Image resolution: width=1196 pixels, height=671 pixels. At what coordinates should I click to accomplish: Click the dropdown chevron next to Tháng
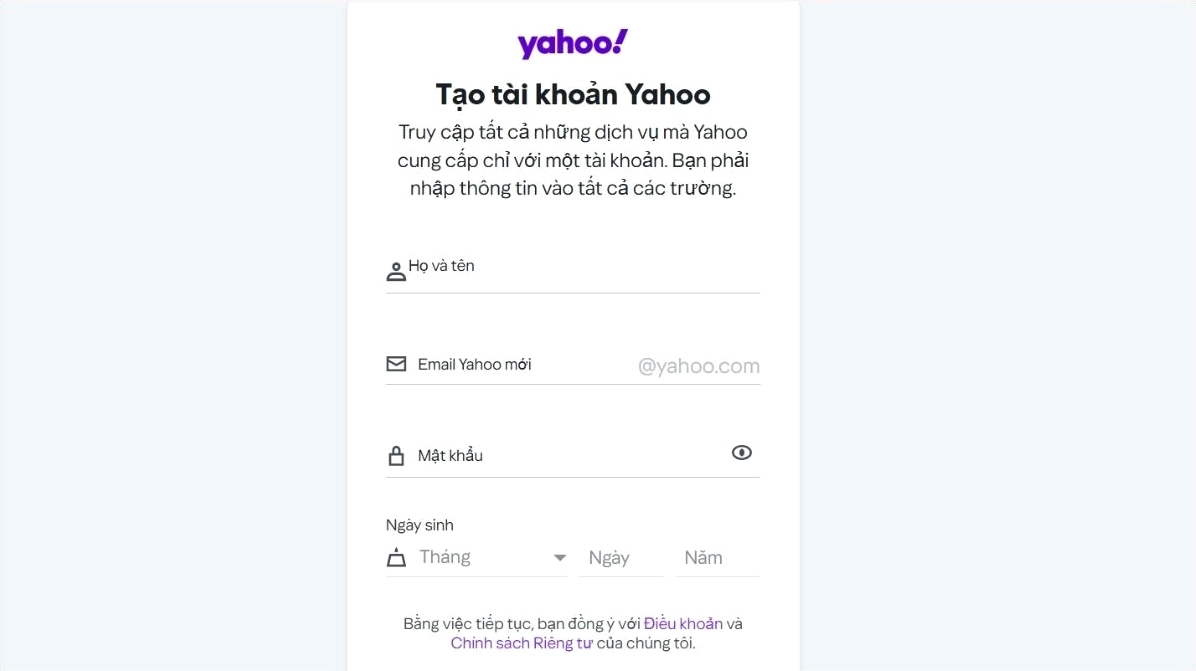coord(560,558)
